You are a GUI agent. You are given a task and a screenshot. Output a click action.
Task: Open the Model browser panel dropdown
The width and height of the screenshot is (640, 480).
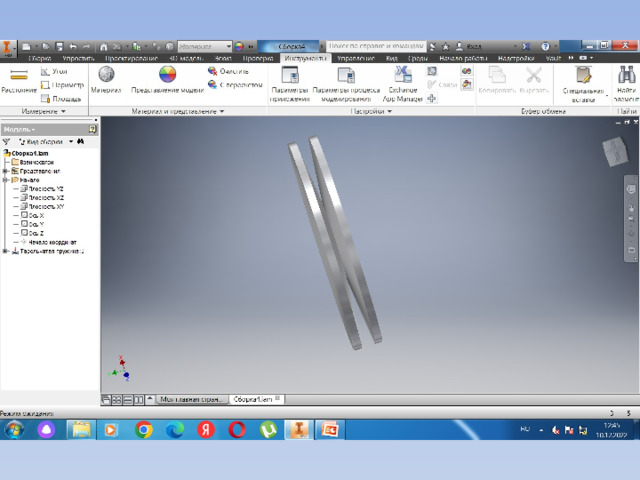tap(20, 129)
